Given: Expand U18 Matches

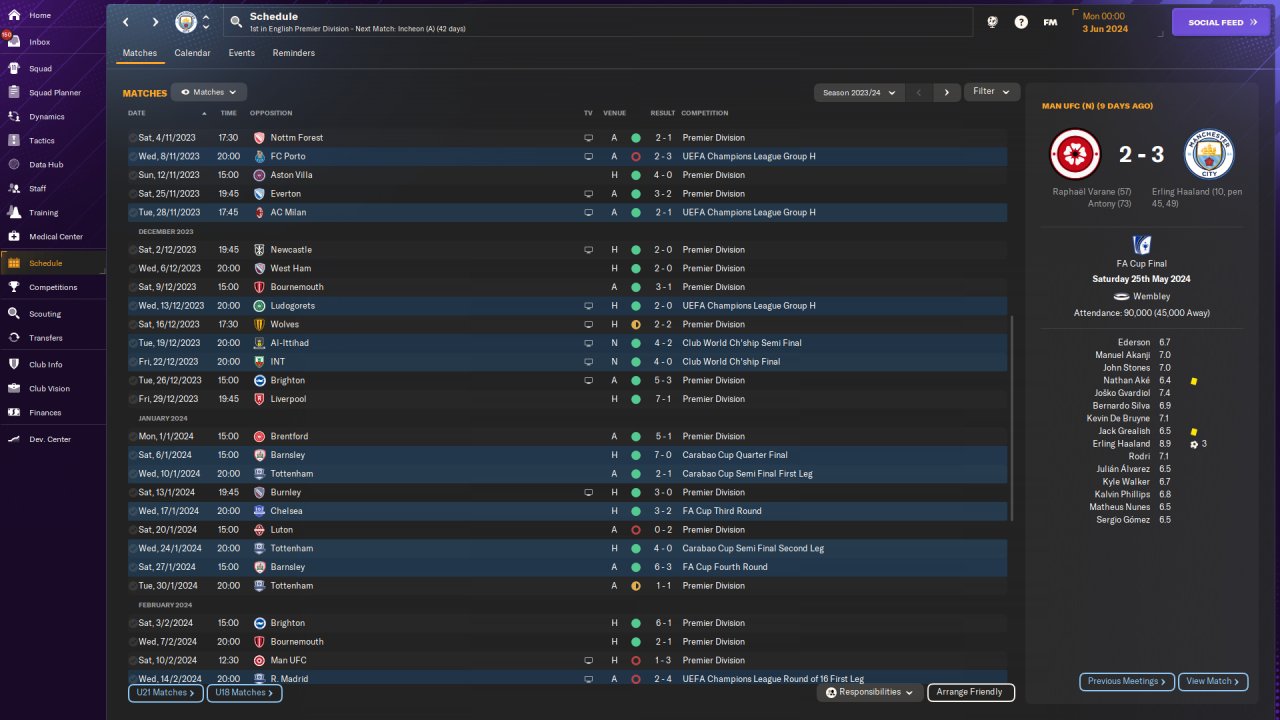Looking at the screenshot, I should [244, 692].
